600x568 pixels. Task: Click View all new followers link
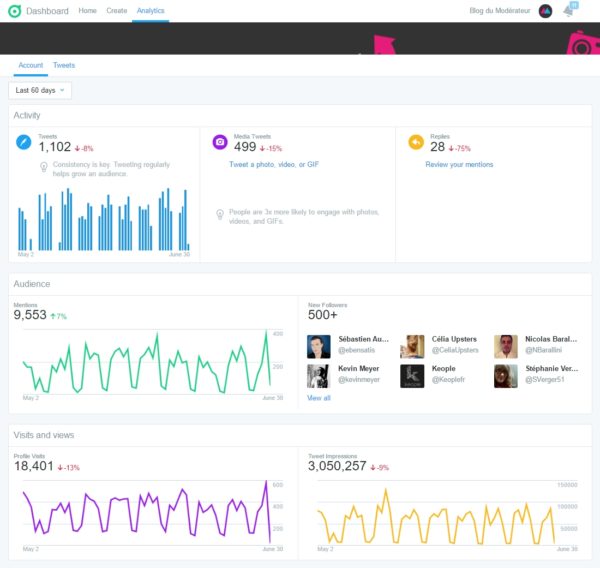pyautogui.click(x=319, y=398)
